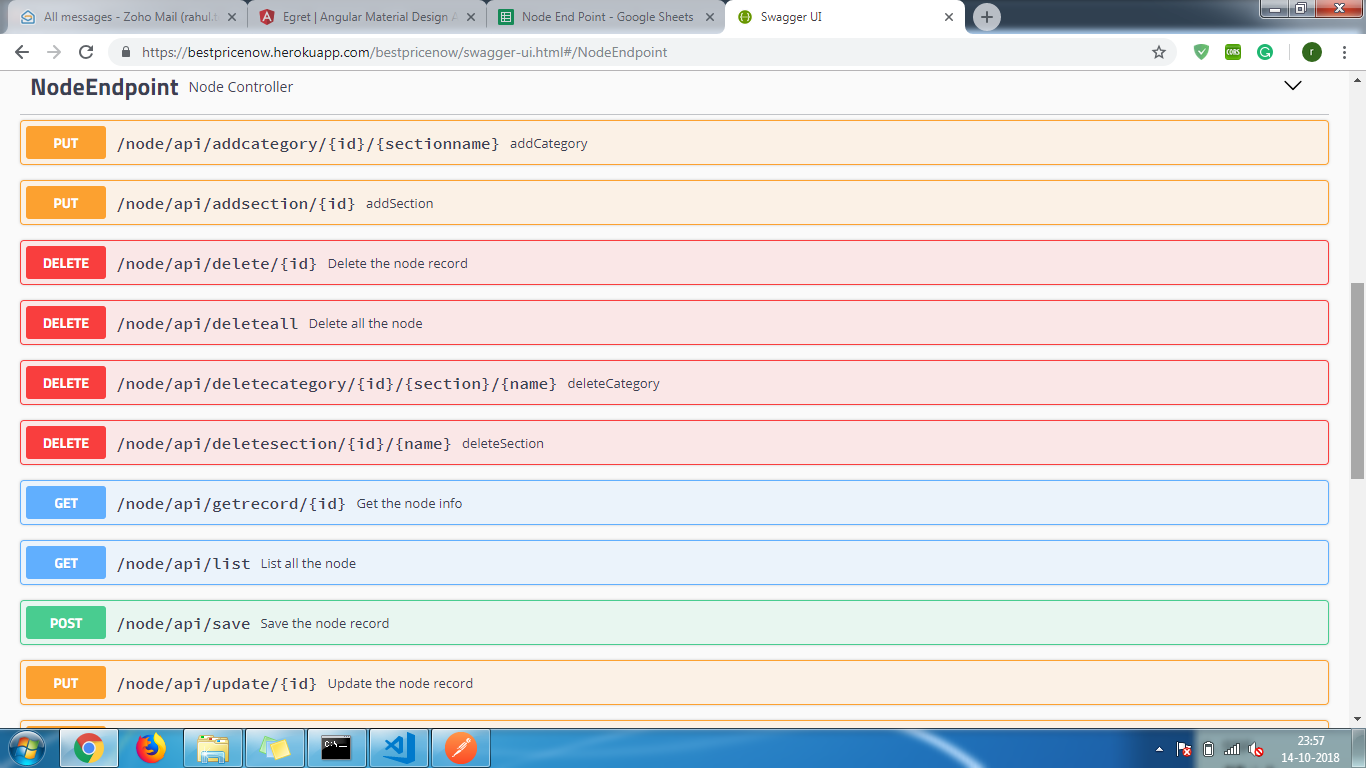Click the green shield extension icon
Viewport: 1366px width, 768px height.
tap(1201, 52)
